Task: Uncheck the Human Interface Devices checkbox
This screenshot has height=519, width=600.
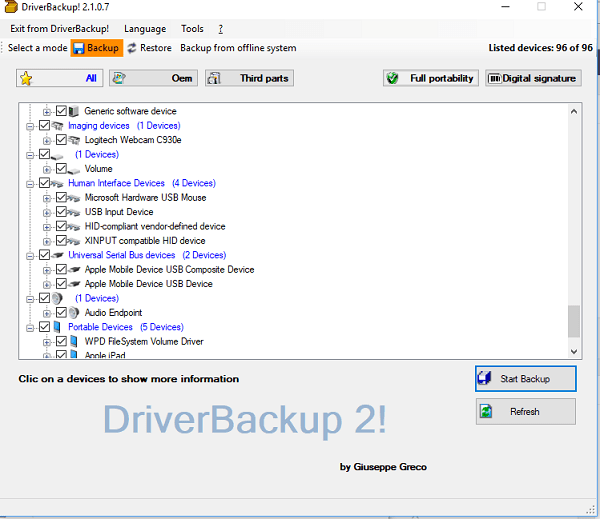Action: click(x=44, y=183)
